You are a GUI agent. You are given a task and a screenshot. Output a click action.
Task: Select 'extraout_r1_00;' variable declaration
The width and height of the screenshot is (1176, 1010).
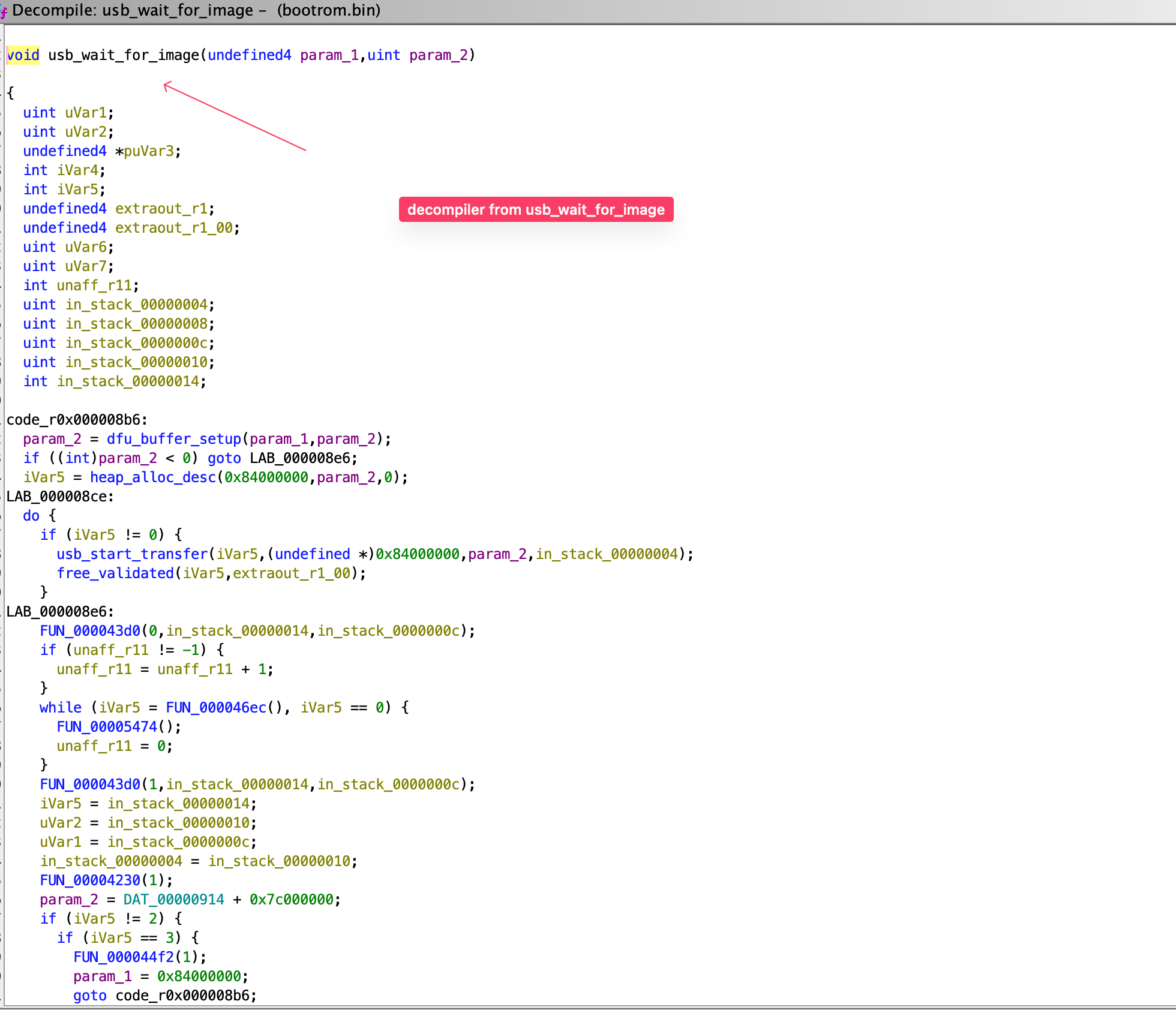point(178,228)
